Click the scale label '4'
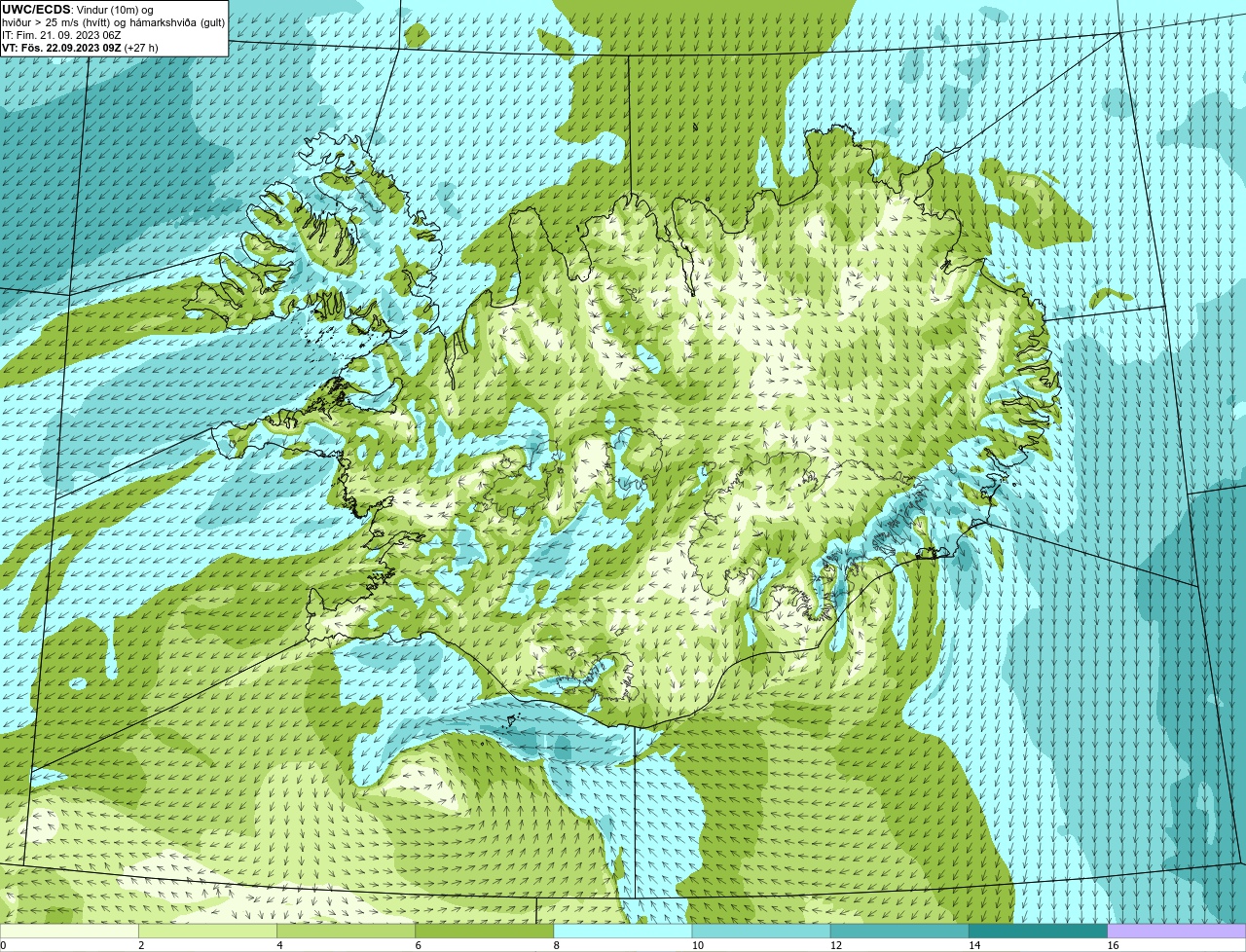 (279, 945)
